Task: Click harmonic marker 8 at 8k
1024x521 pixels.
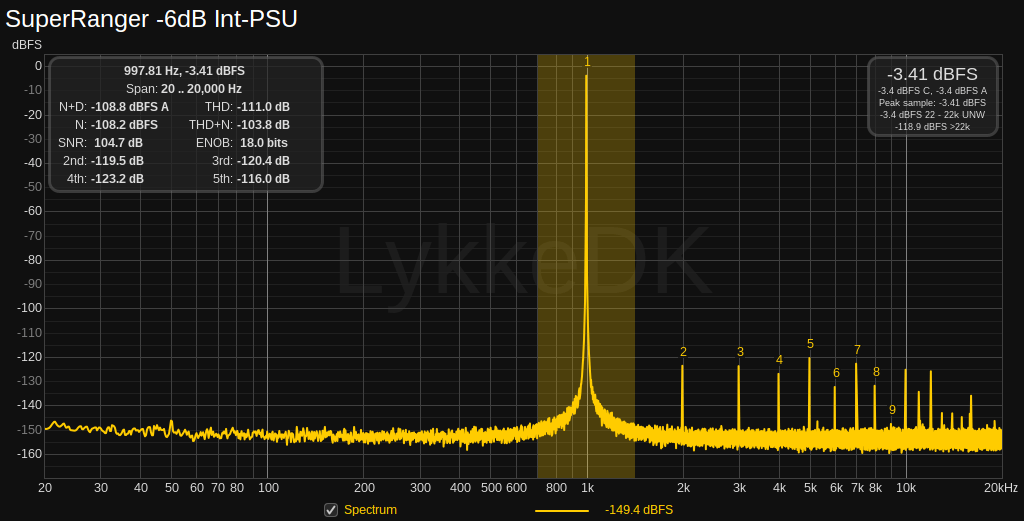Action: (876, 371)
